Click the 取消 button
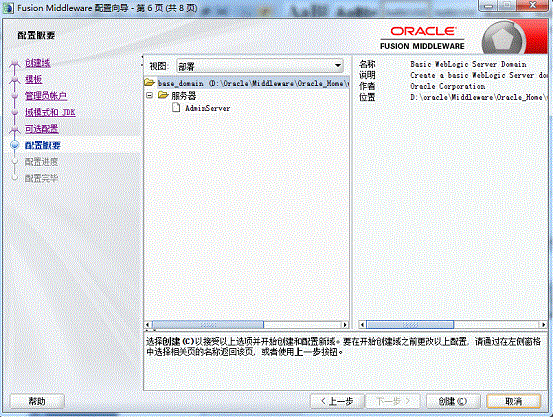Screen dimensions: 554x417 coord(514,401)
